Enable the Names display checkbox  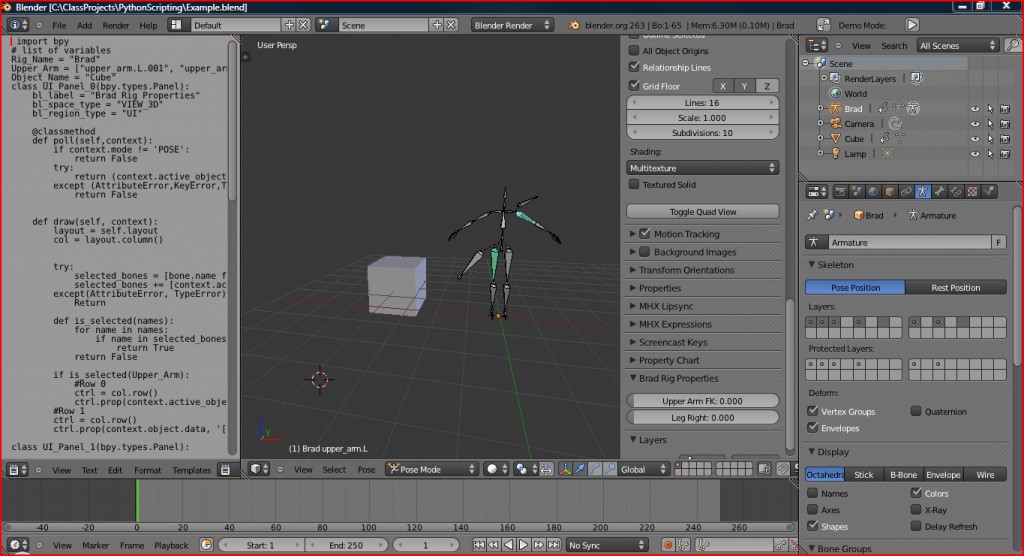click(x=812, y=493)
